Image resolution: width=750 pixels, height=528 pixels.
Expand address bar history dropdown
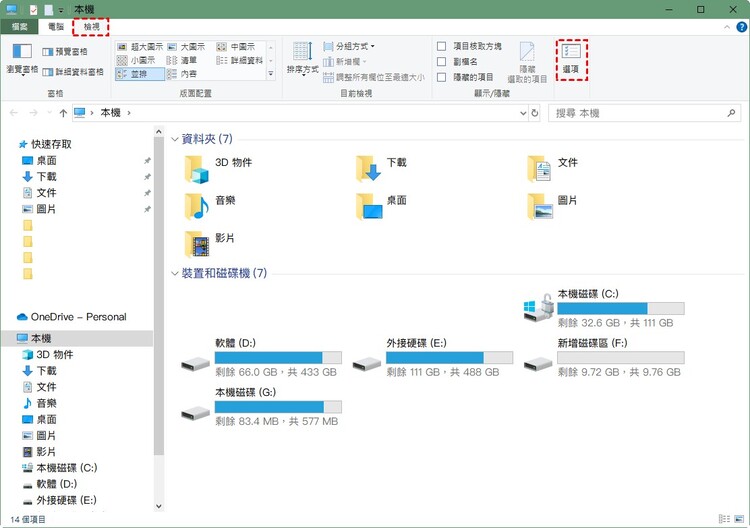tap(523, 113)
